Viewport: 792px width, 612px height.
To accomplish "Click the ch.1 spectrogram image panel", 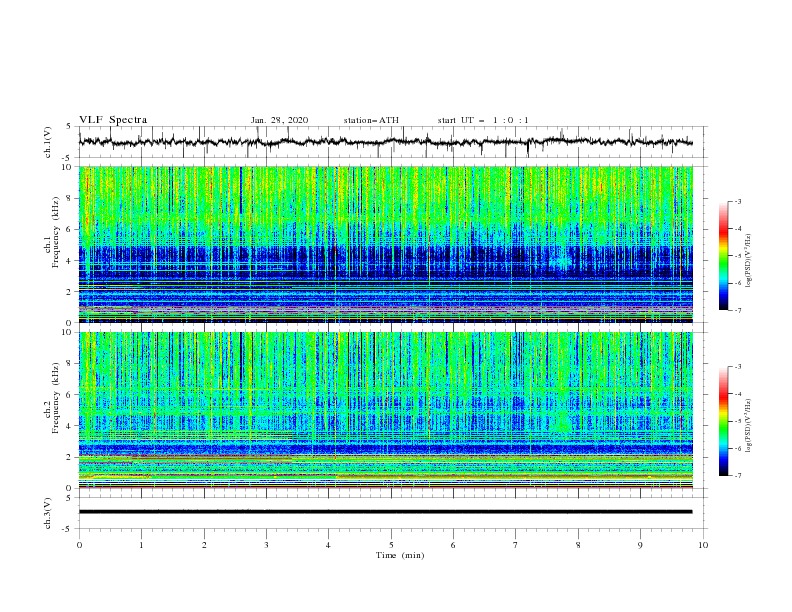I will click(385, 244).
